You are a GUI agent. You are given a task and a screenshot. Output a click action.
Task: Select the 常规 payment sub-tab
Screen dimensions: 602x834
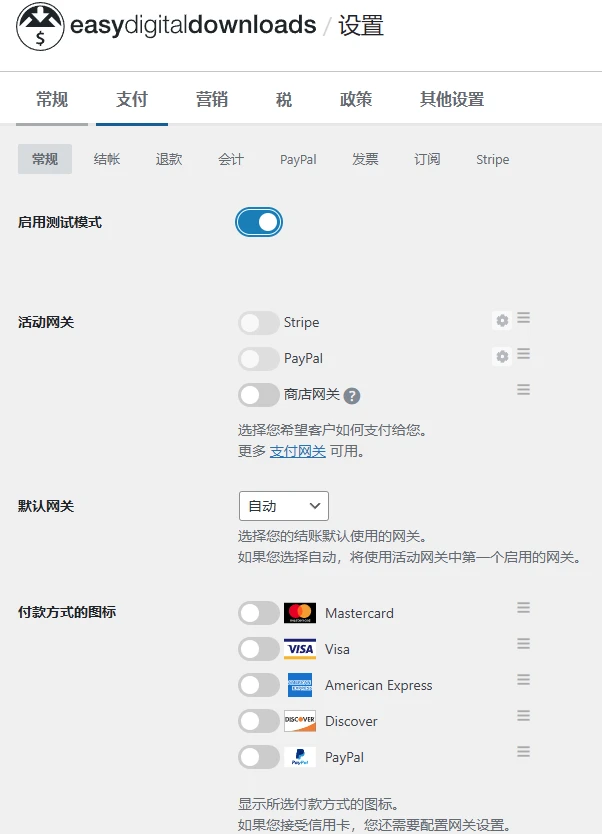(45, 159)
